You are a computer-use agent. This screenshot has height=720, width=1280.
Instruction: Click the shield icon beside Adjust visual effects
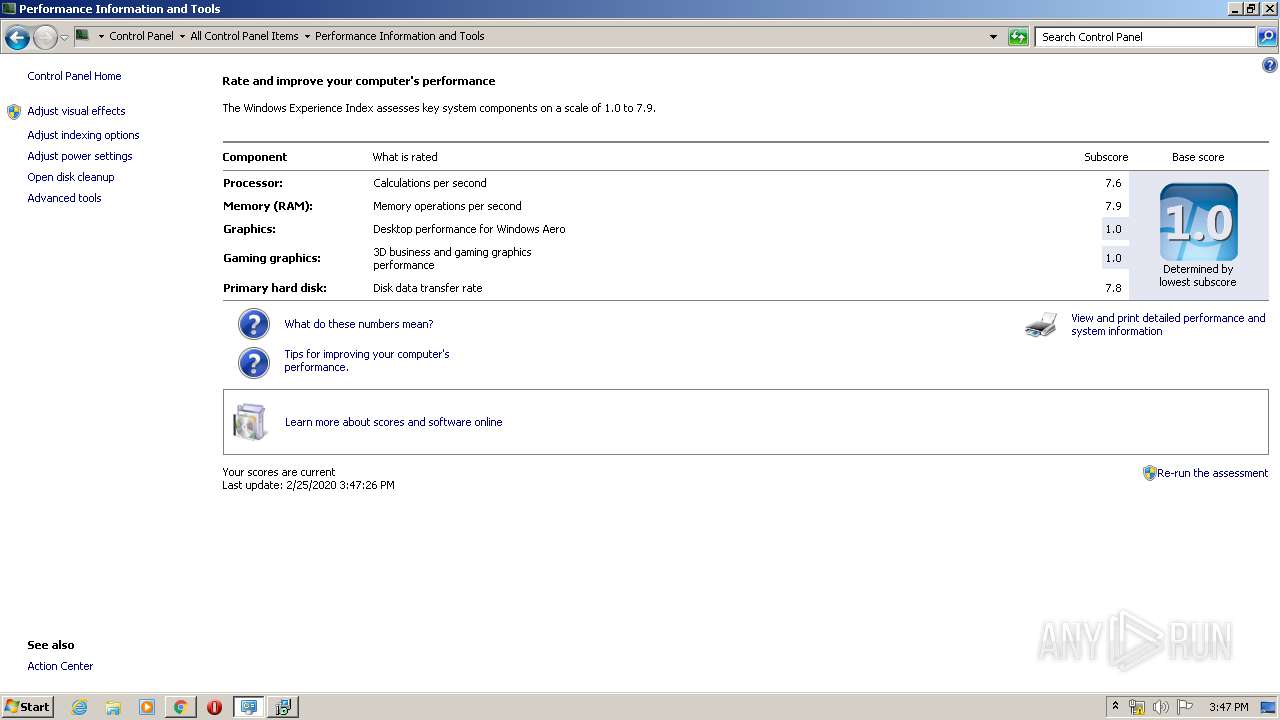pyautogui.click(x=14, y=111)
